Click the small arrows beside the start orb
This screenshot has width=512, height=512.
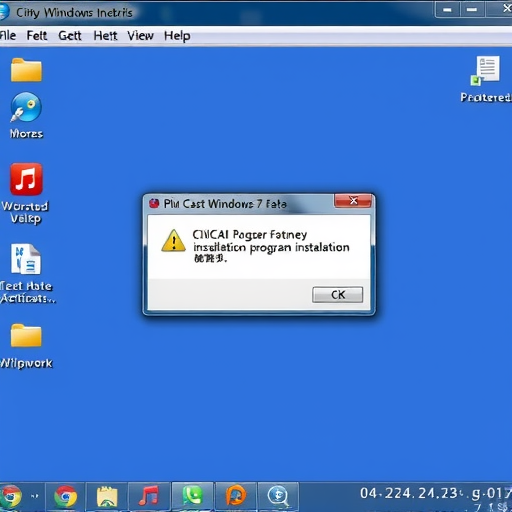click(34, 496)
